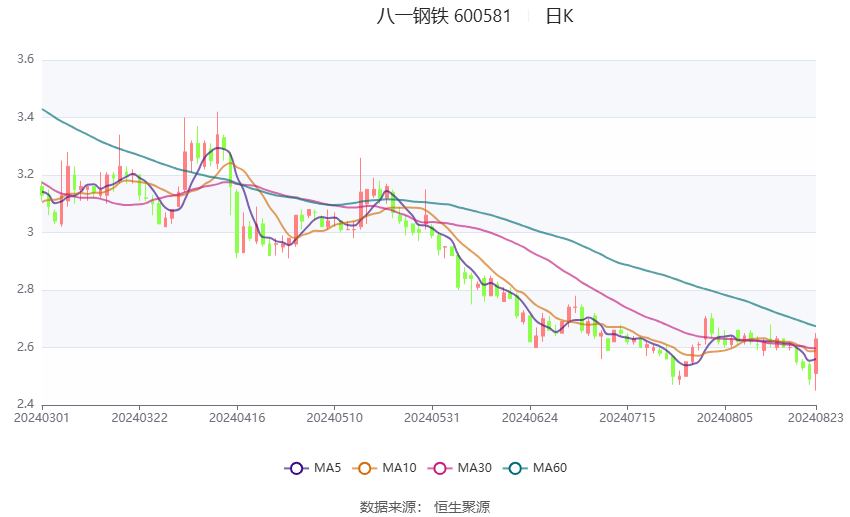The width and height of the screenshot is (850, 517).
Task: Click the 3.6 y-axis label
Action: point(25,59)
